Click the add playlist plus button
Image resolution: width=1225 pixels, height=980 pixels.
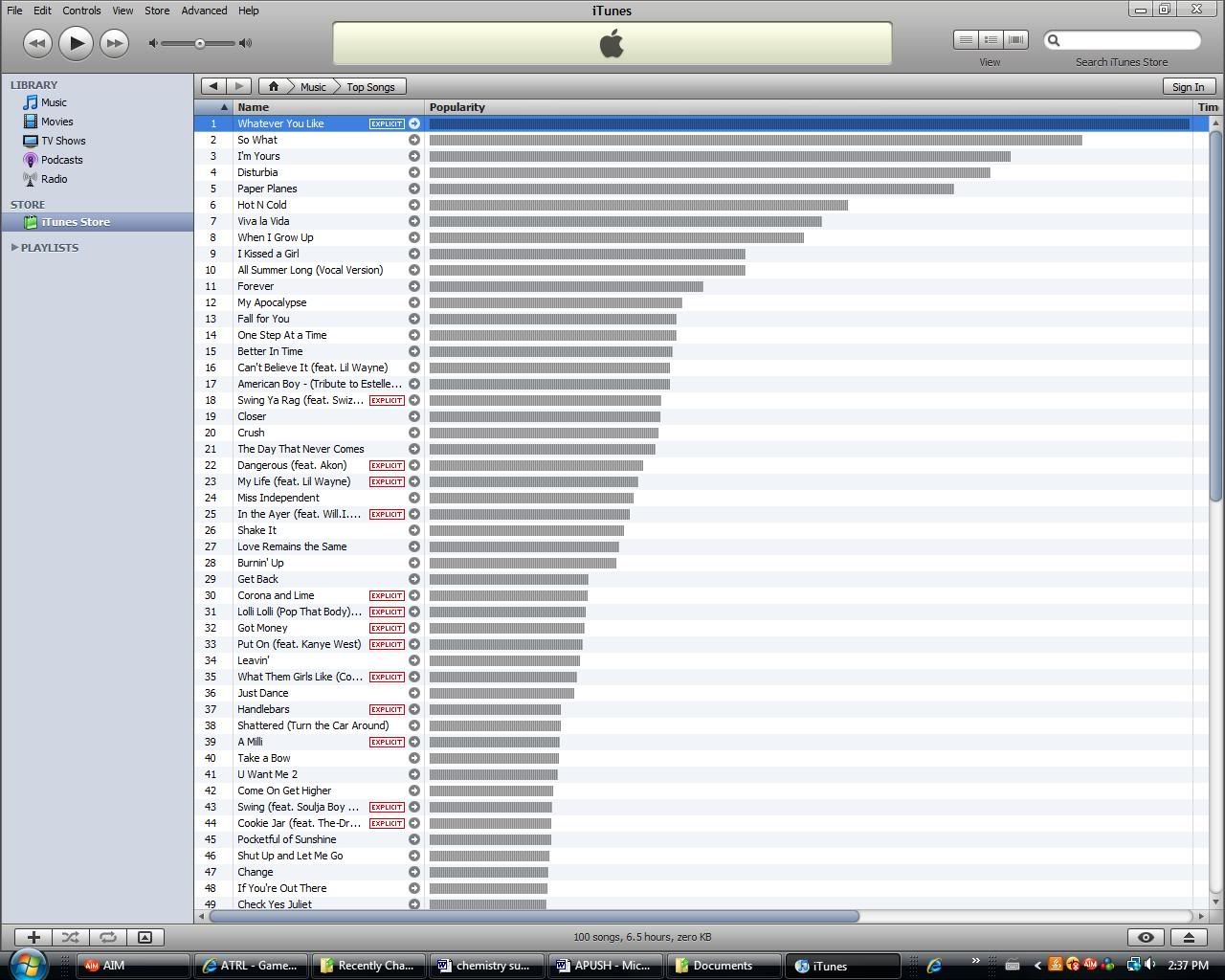click(x=33, y=938)
